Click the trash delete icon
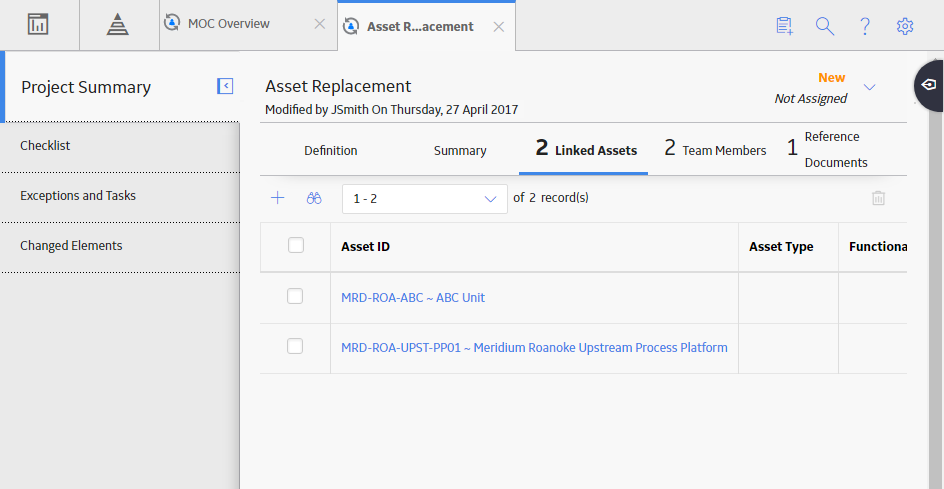Viewport: 944px width, 489px height. (878, 198)
